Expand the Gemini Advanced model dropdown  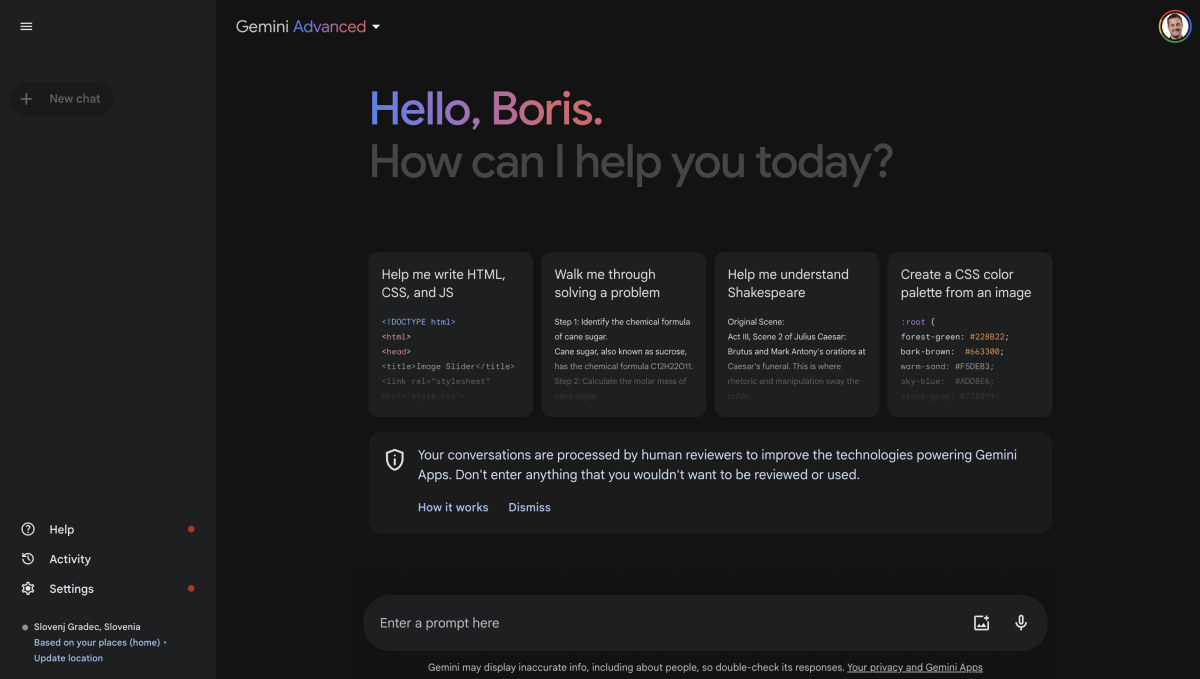pyautogui.click(x=308, y=27)
